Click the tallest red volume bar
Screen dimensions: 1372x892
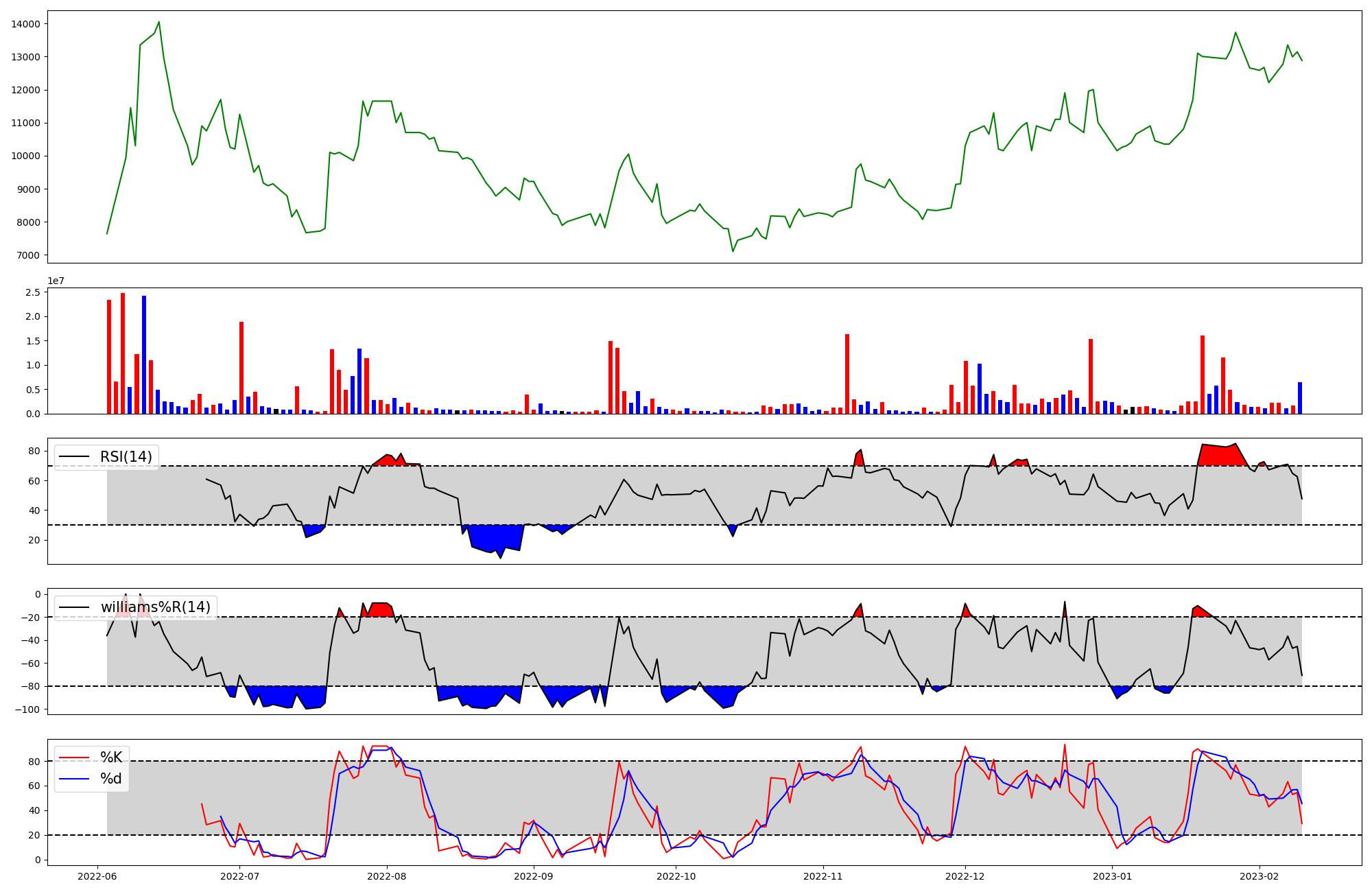point(123,353)
